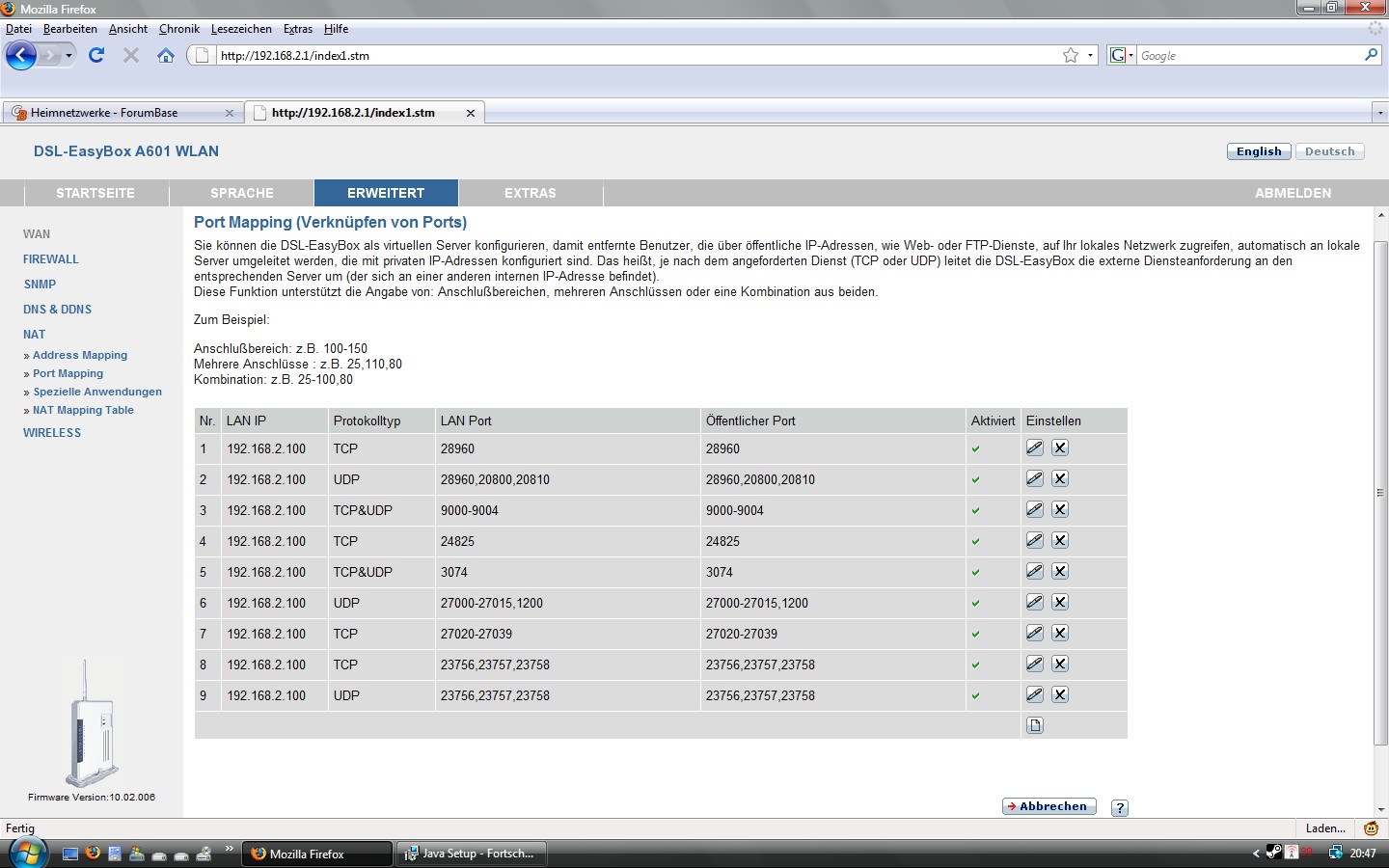Delete rule 4 for port 24825
The height and width of the screenshot is (868, 1389).
click(x=1060, y=540)
